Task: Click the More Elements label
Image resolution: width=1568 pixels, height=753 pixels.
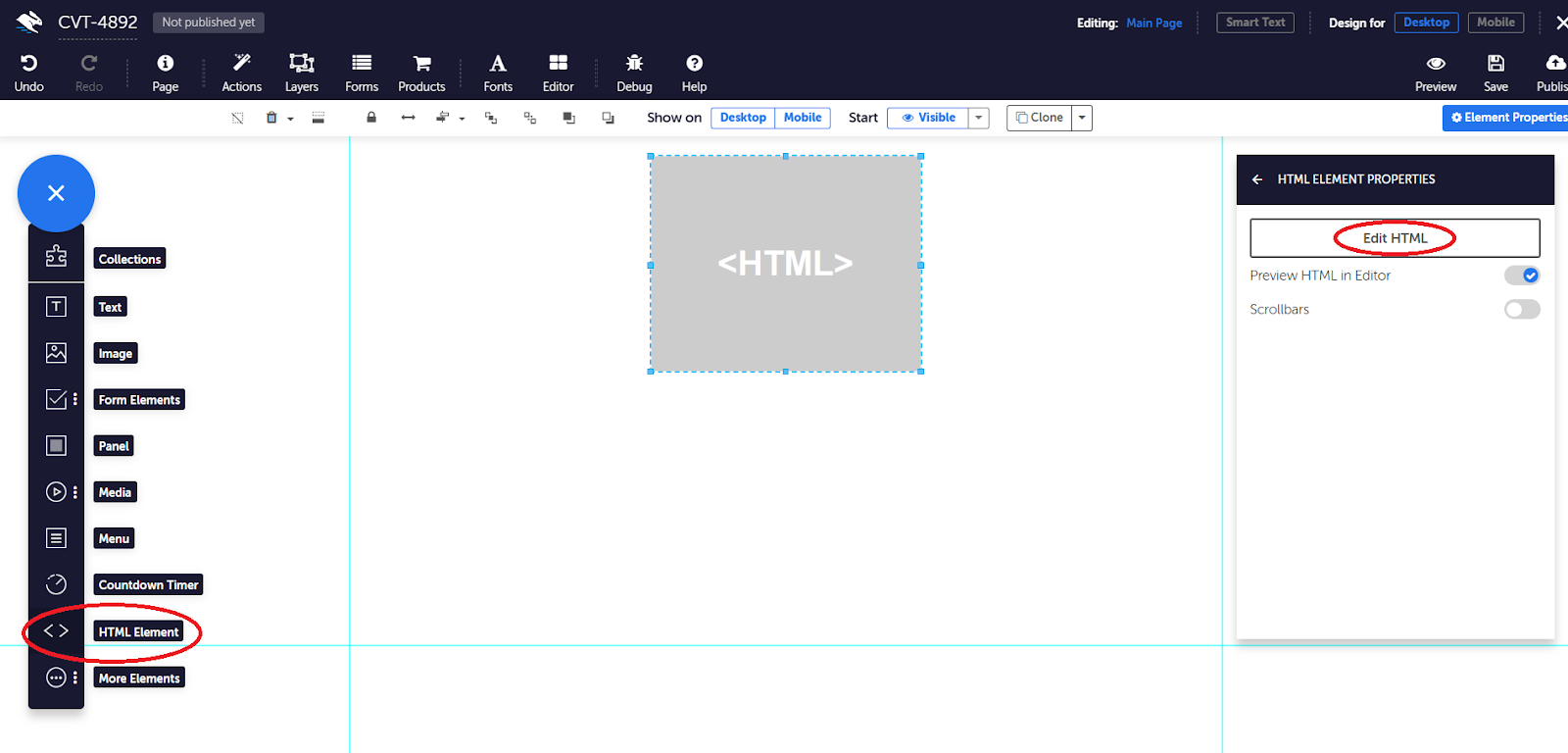Action: click(x=139, y=678)
